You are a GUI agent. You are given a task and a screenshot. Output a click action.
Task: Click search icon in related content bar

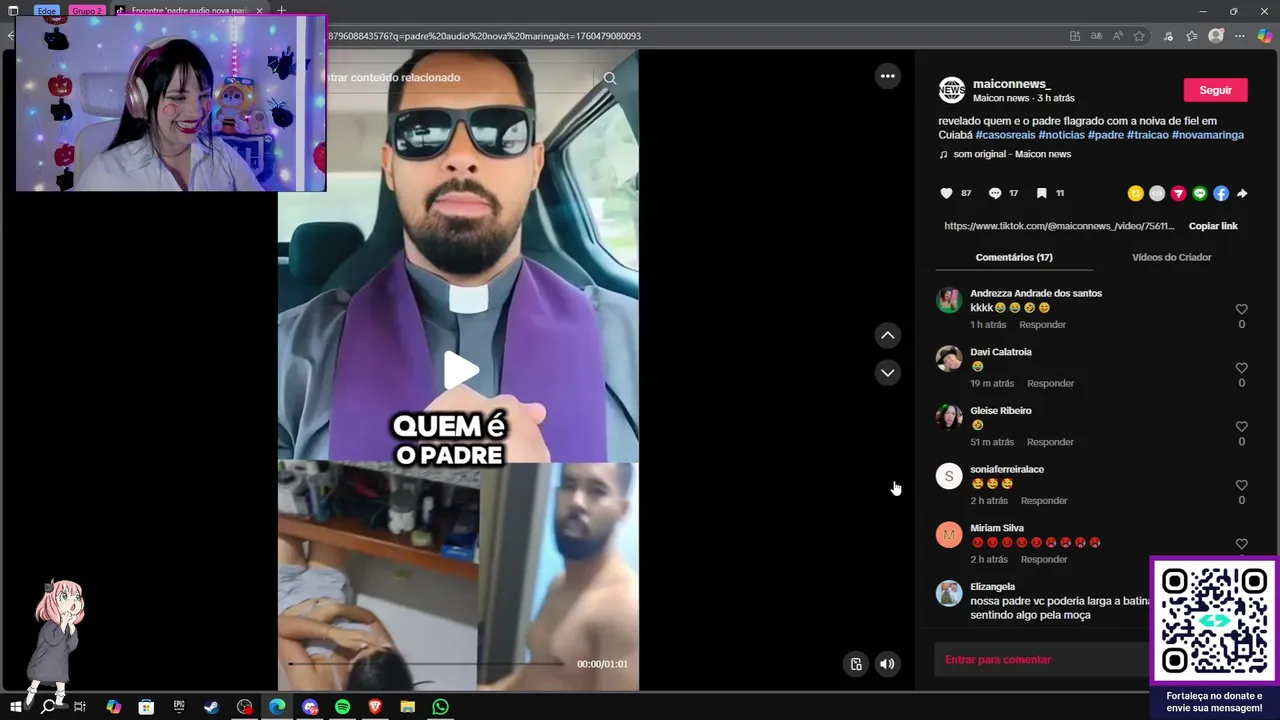pyautogui.click(x=610, y=78)
